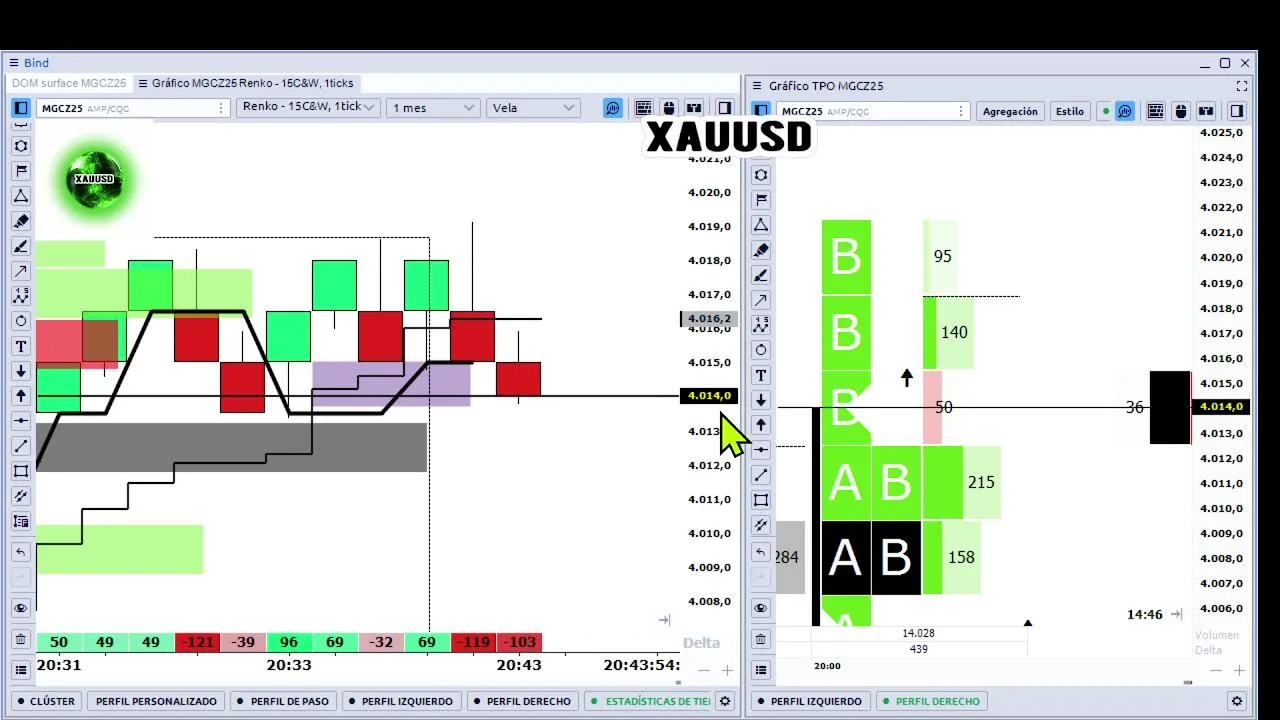The image size is (1280, 720).
Task: Delete drawings with trash icon in Renko sidebar
Action: click(21, 639)
